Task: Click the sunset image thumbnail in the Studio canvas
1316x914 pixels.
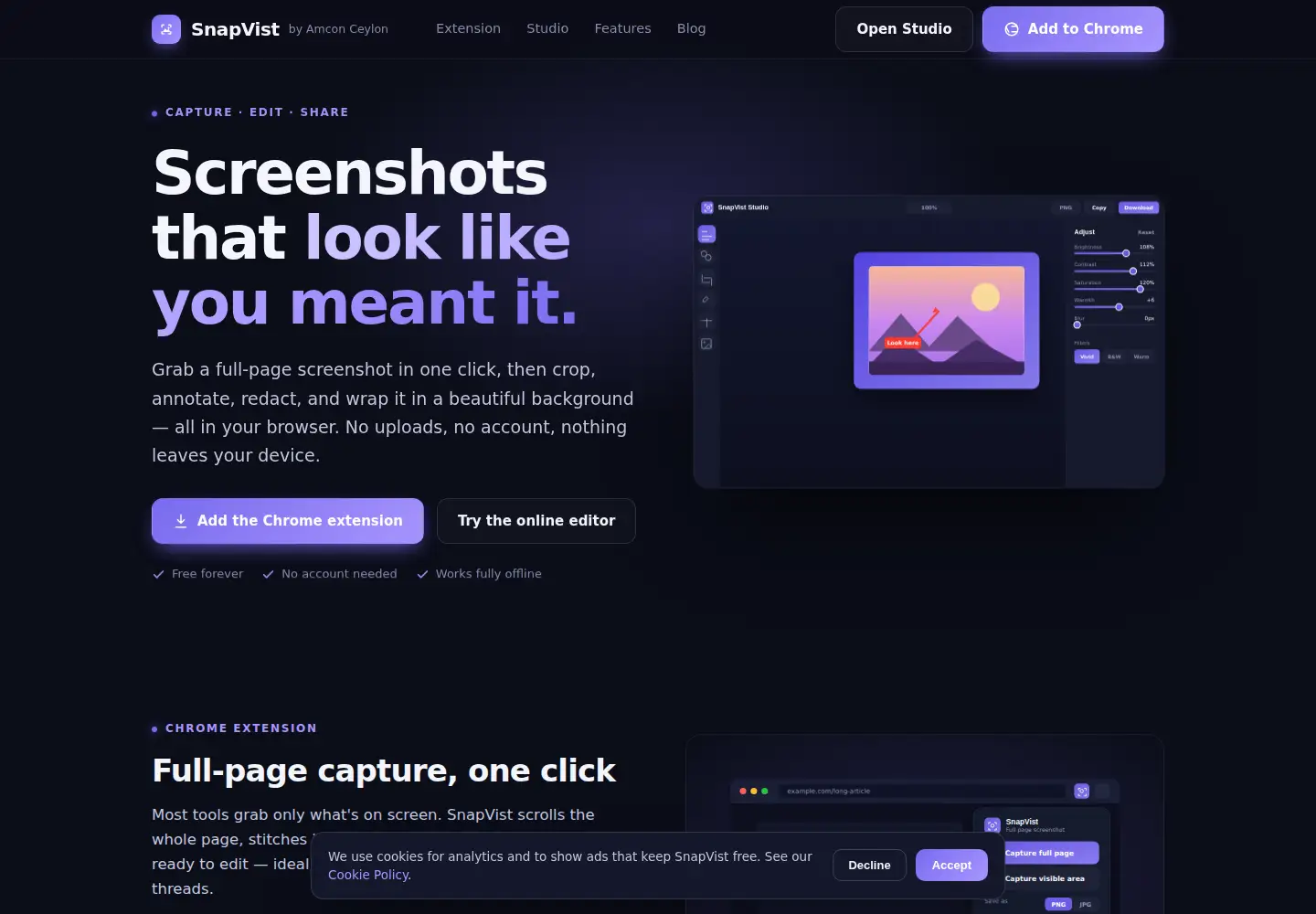Action: (947, 321)
